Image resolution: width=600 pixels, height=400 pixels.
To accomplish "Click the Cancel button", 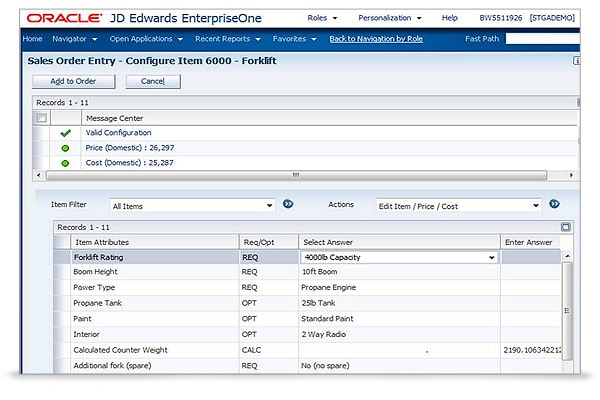I will [x=153, y=81].
